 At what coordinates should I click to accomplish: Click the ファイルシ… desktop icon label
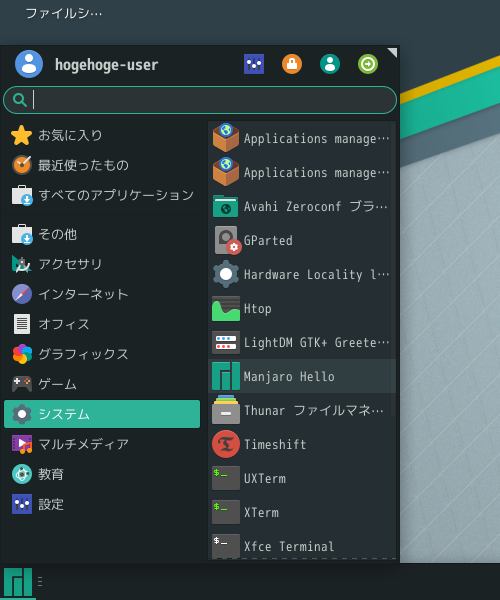click(x=64, y=13)
